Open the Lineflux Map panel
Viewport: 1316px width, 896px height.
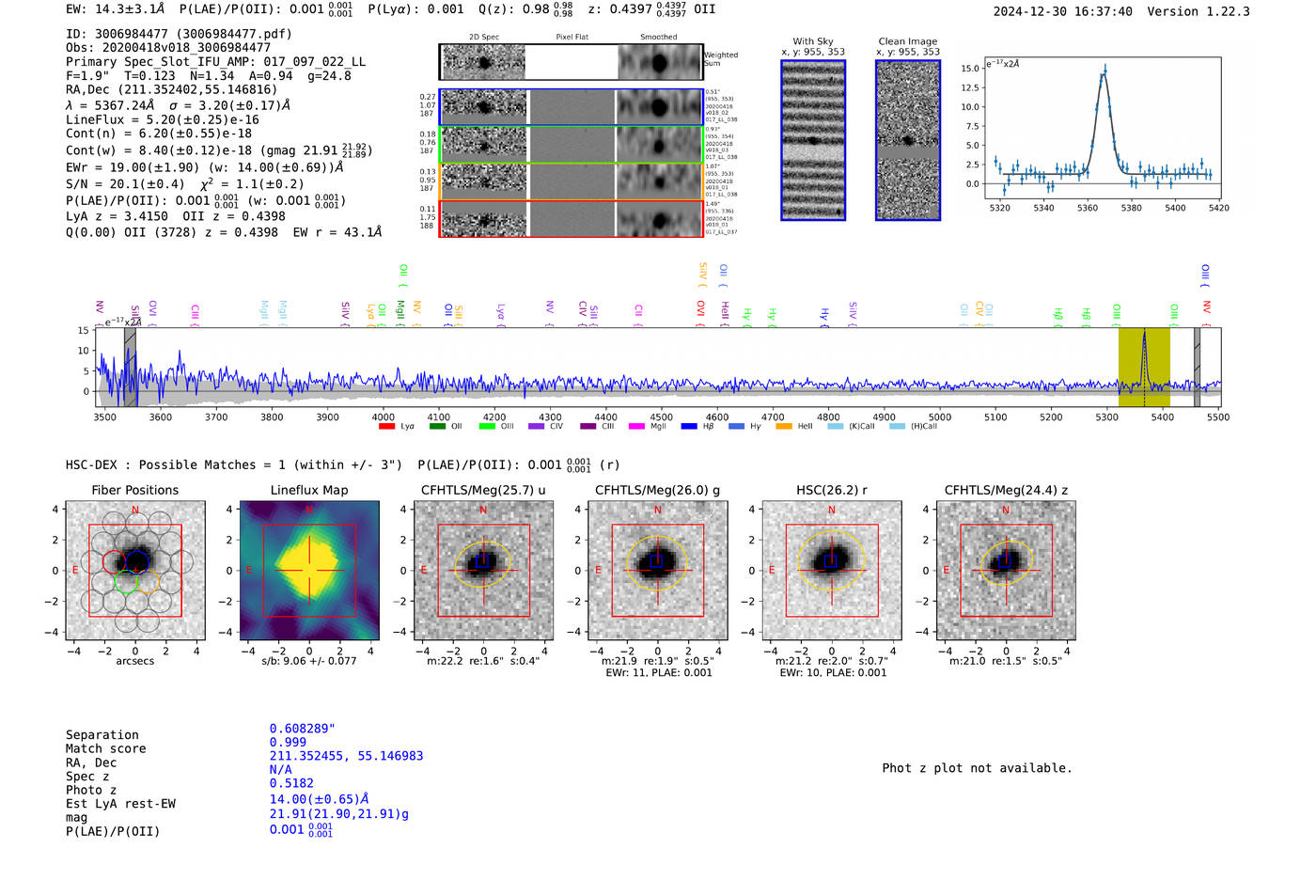[x=309, y=571]
